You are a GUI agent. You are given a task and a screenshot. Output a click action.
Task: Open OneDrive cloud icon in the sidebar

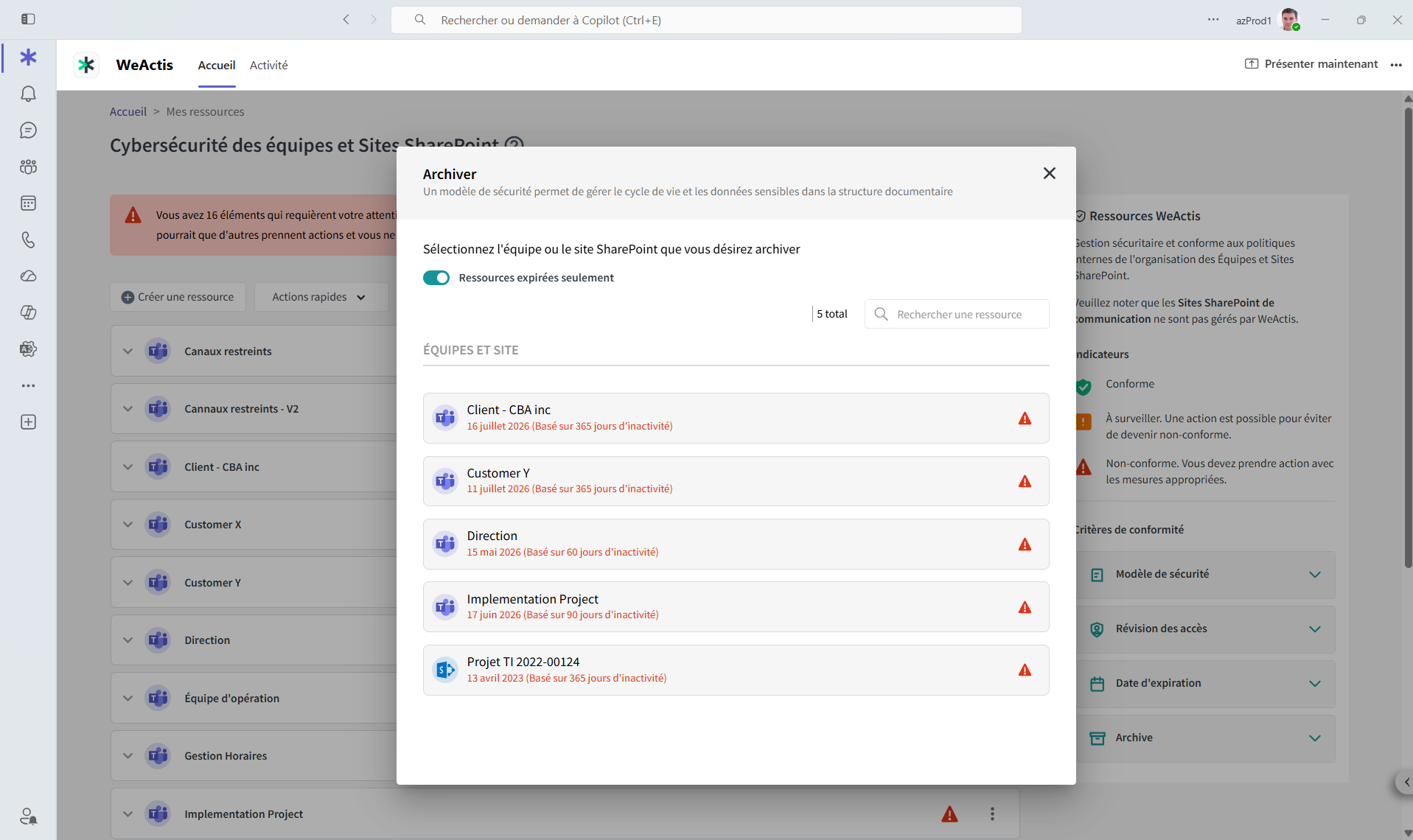(x=28, y=276)
